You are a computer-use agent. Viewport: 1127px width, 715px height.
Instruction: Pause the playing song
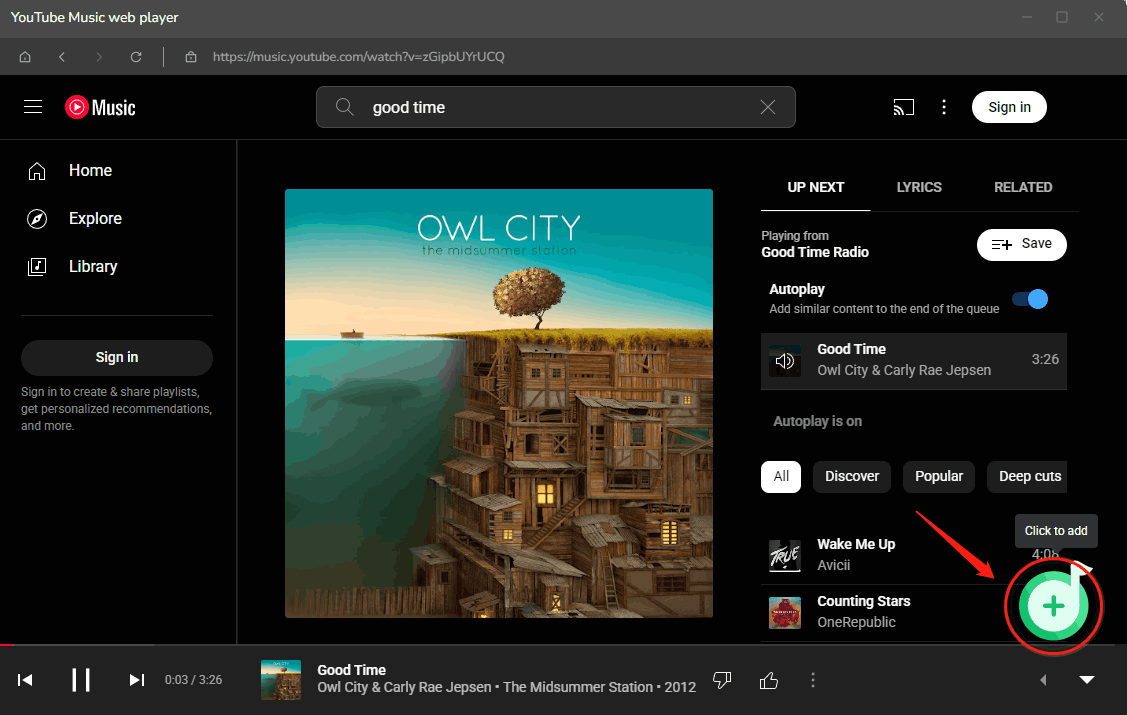[x=80, y=680]
